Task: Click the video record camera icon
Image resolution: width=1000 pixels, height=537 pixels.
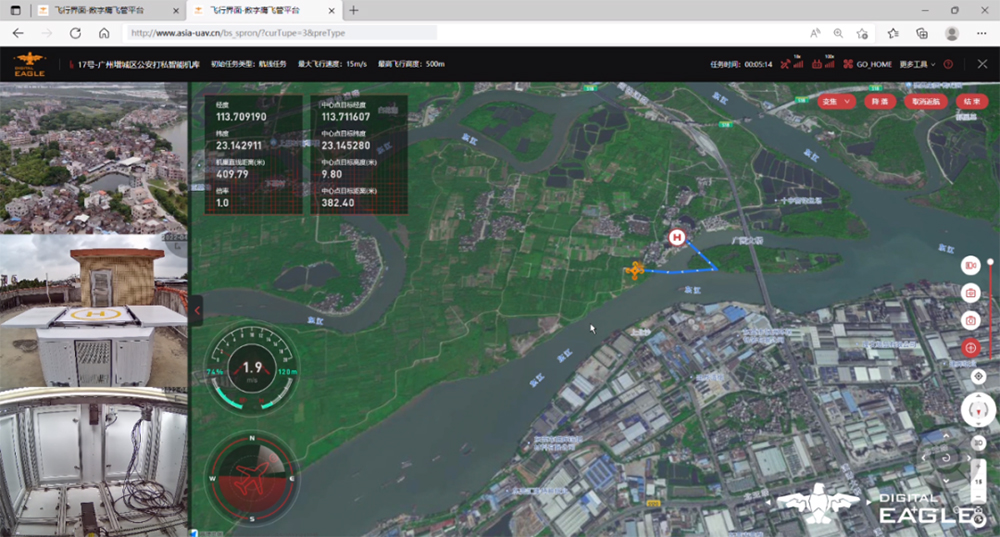Action: coord(970,266)
